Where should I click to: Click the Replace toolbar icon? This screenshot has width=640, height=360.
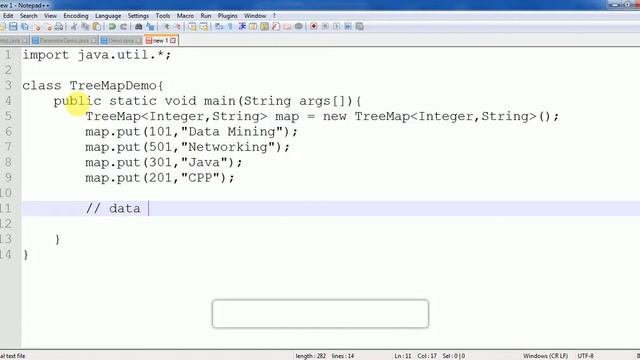tap(150, 27)
